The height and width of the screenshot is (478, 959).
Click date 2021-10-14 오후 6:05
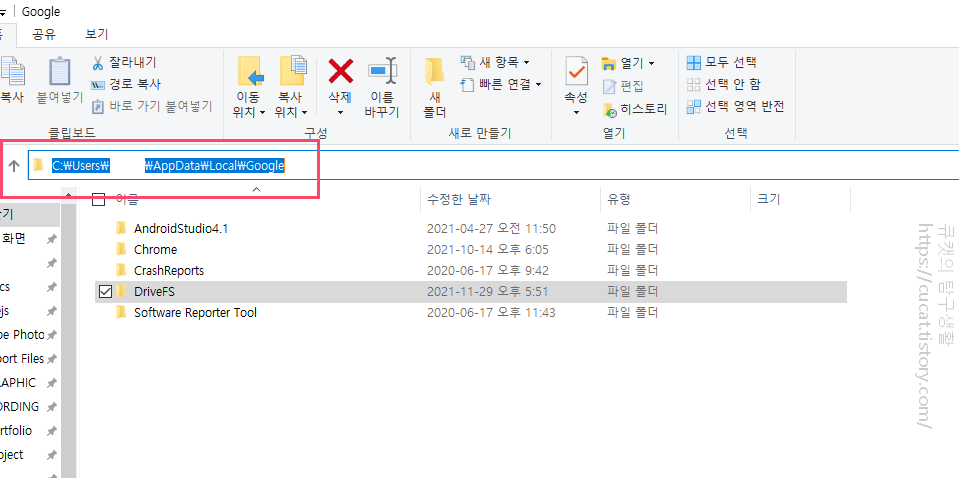(487, 249)
